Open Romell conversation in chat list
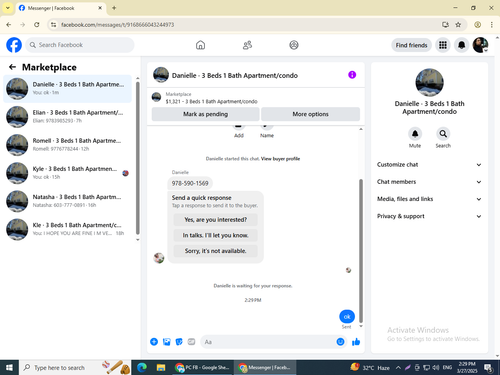Image resolution: width=500 pixels, height=375 pixels. [x=68, y=145]
